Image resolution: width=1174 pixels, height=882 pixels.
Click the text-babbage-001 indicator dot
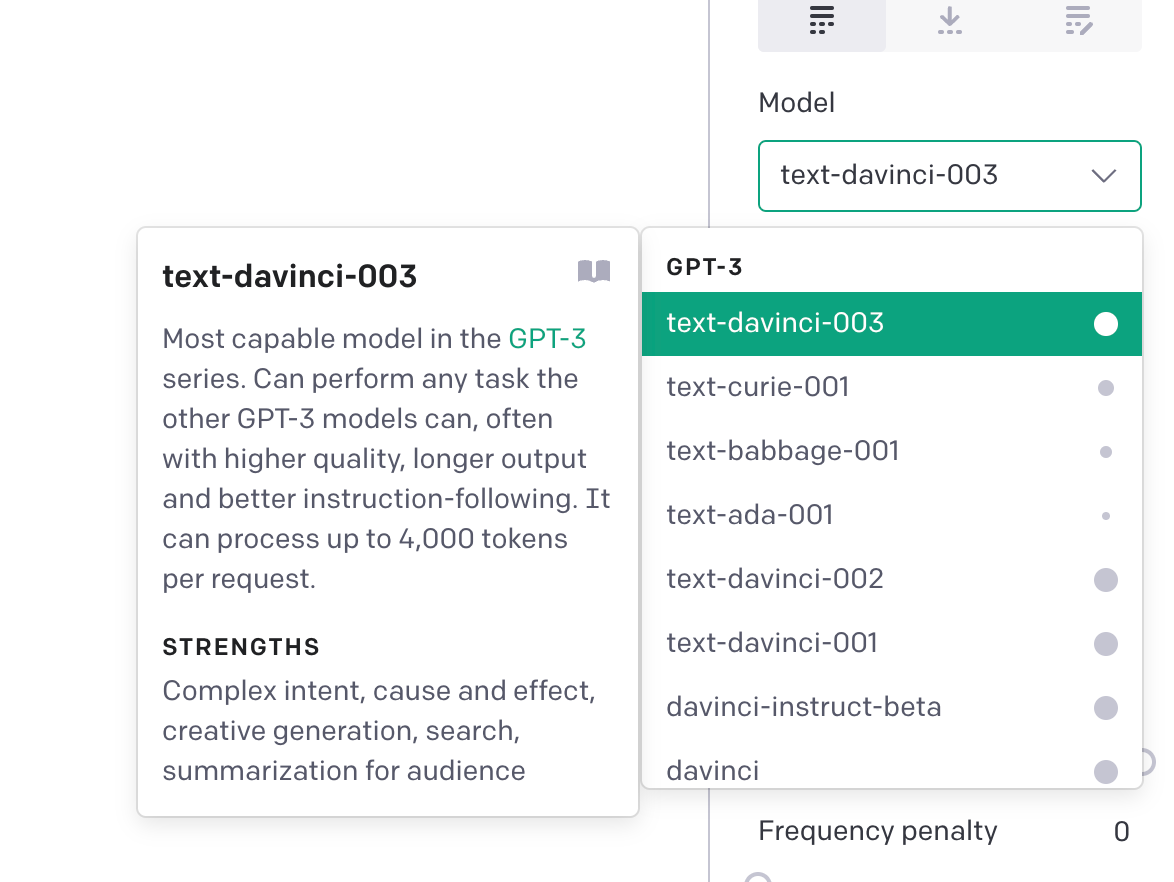click(1106, 451)
